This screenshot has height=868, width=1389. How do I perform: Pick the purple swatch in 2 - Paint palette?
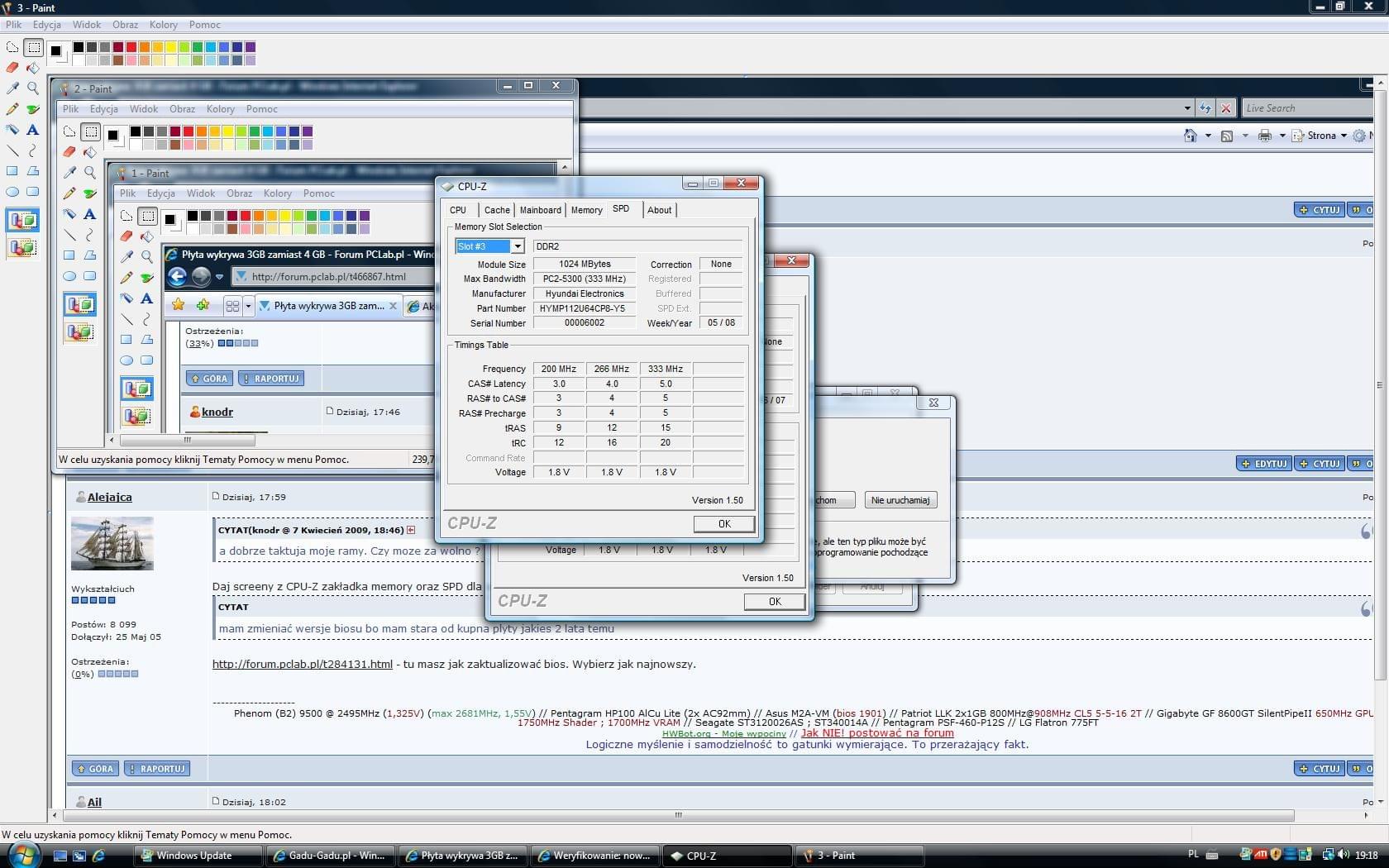coord(308,131)
